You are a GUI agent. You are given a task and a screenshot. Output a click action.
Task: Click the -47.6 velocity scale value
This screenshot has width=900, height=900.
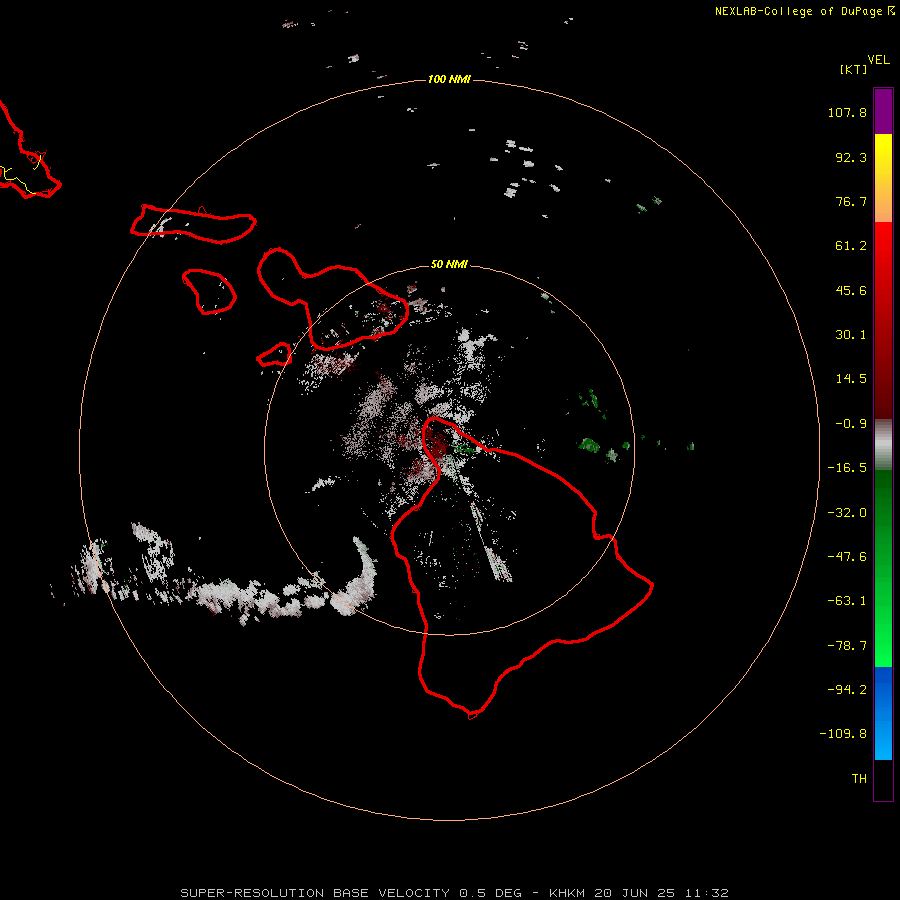click(x=847, y=557)
